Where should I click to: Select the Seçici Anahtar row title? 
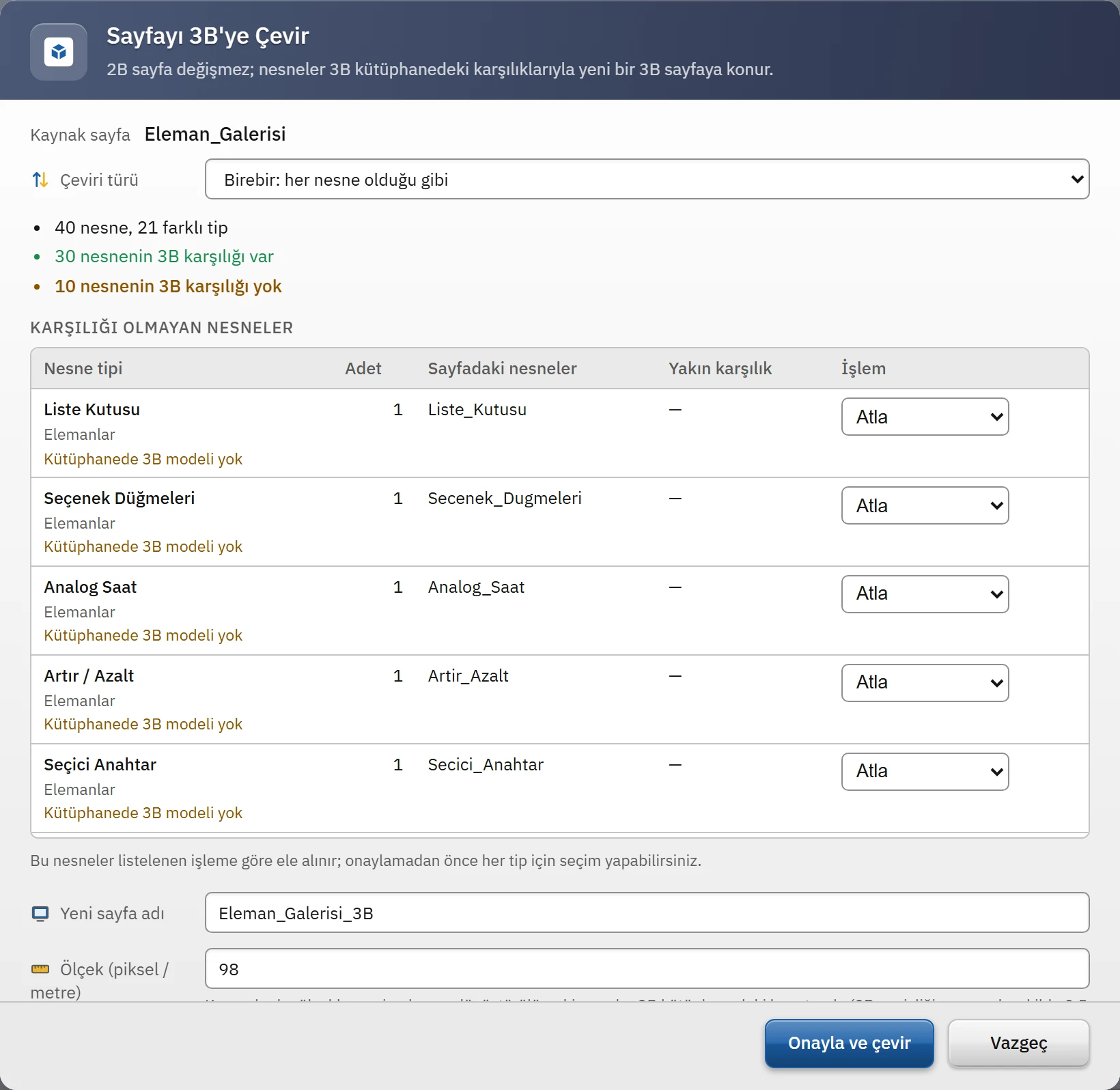(100, 765)
